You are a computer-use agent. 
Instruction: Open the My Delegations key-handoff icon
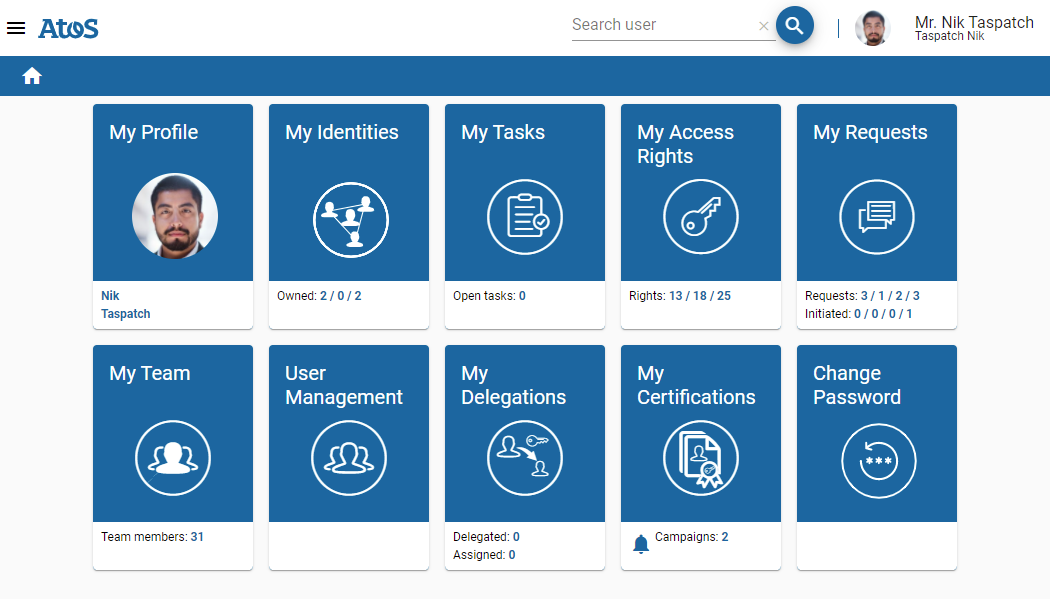click(524, 458)
